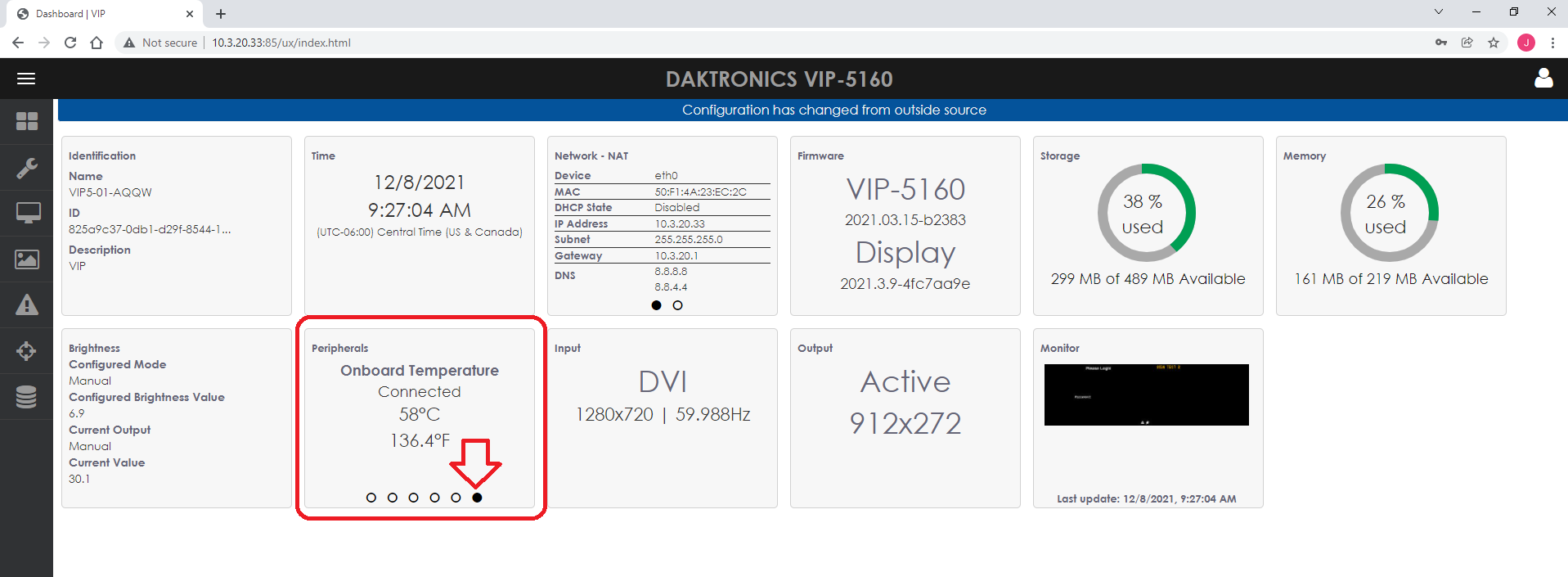
Task: Click the DAKTRONICS VIP-5160 title
Action: [780, 79]
